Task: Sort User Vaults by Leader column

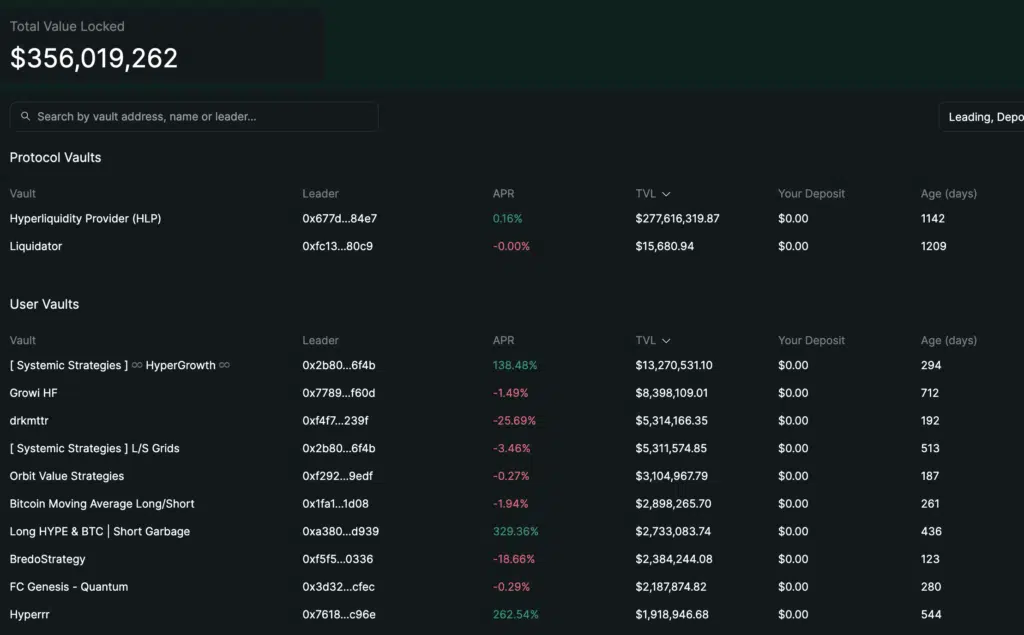Action: 320,340
